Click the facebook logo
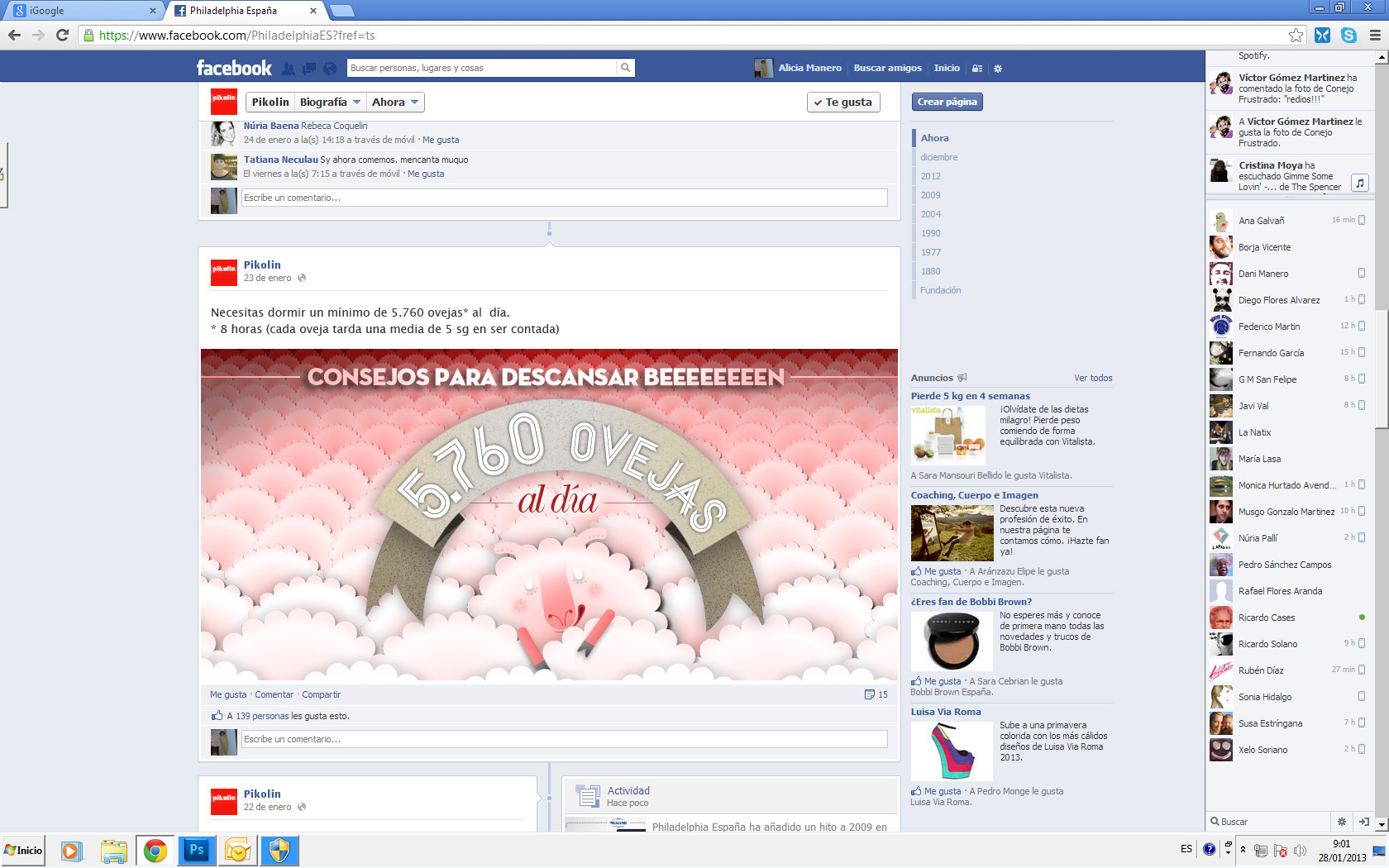 234,68
